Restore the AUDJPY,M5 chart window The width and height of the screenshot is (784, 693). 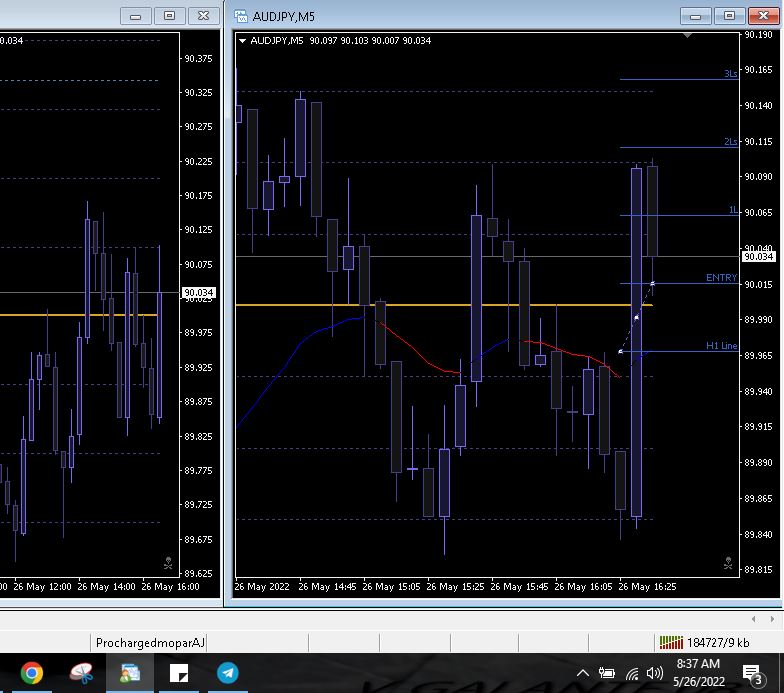click(x=729, y=16)
